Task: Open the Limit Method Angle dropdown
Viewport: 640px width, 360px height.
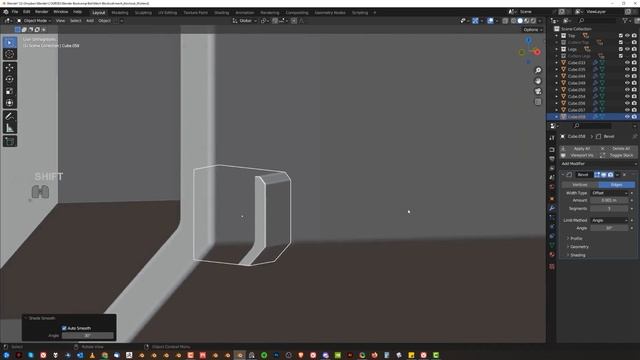Action: coord(610,220)
